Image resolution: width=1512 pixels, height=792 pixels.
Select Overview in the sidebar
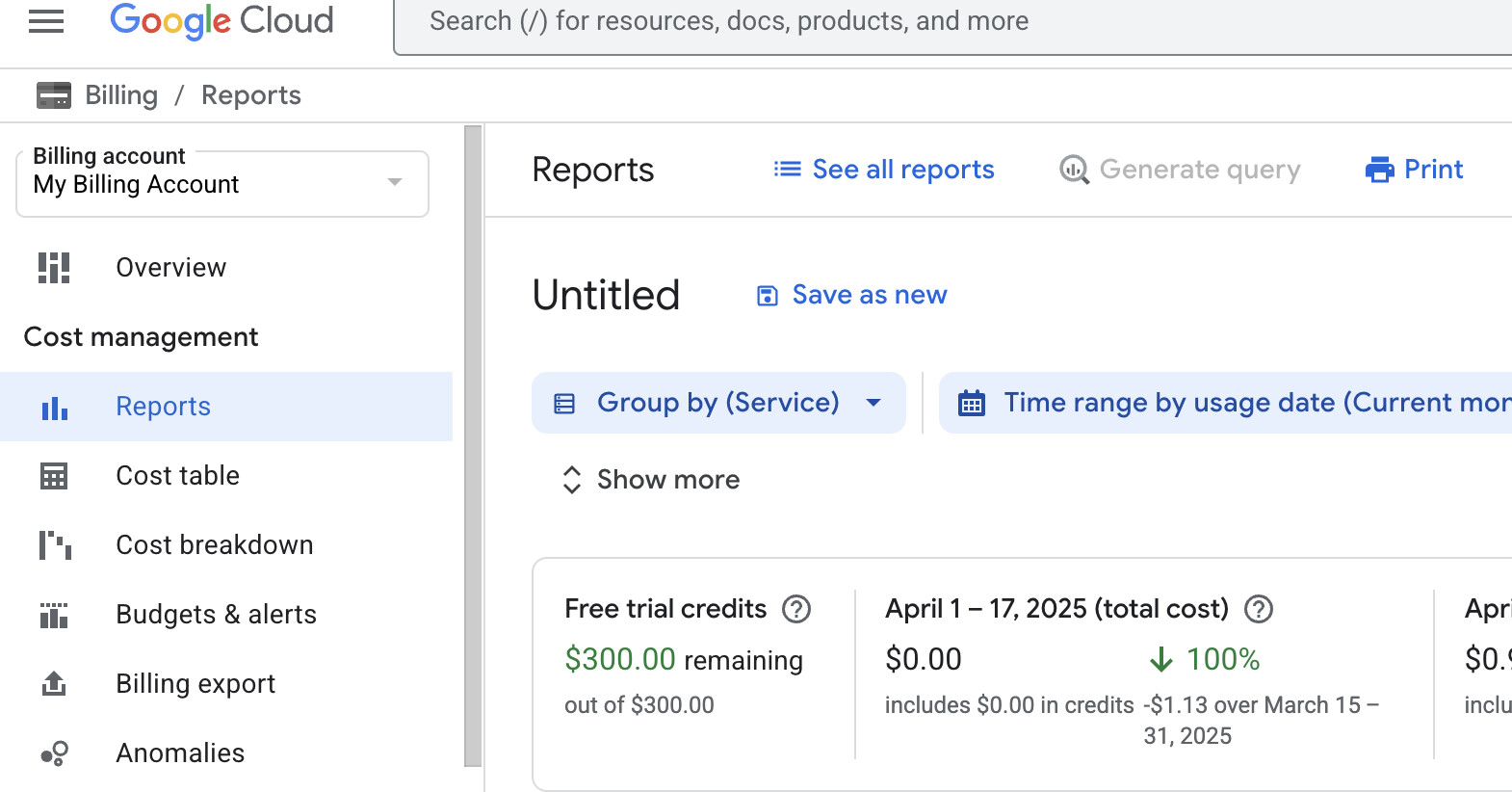pyautogui.click(x=170, y=268)
